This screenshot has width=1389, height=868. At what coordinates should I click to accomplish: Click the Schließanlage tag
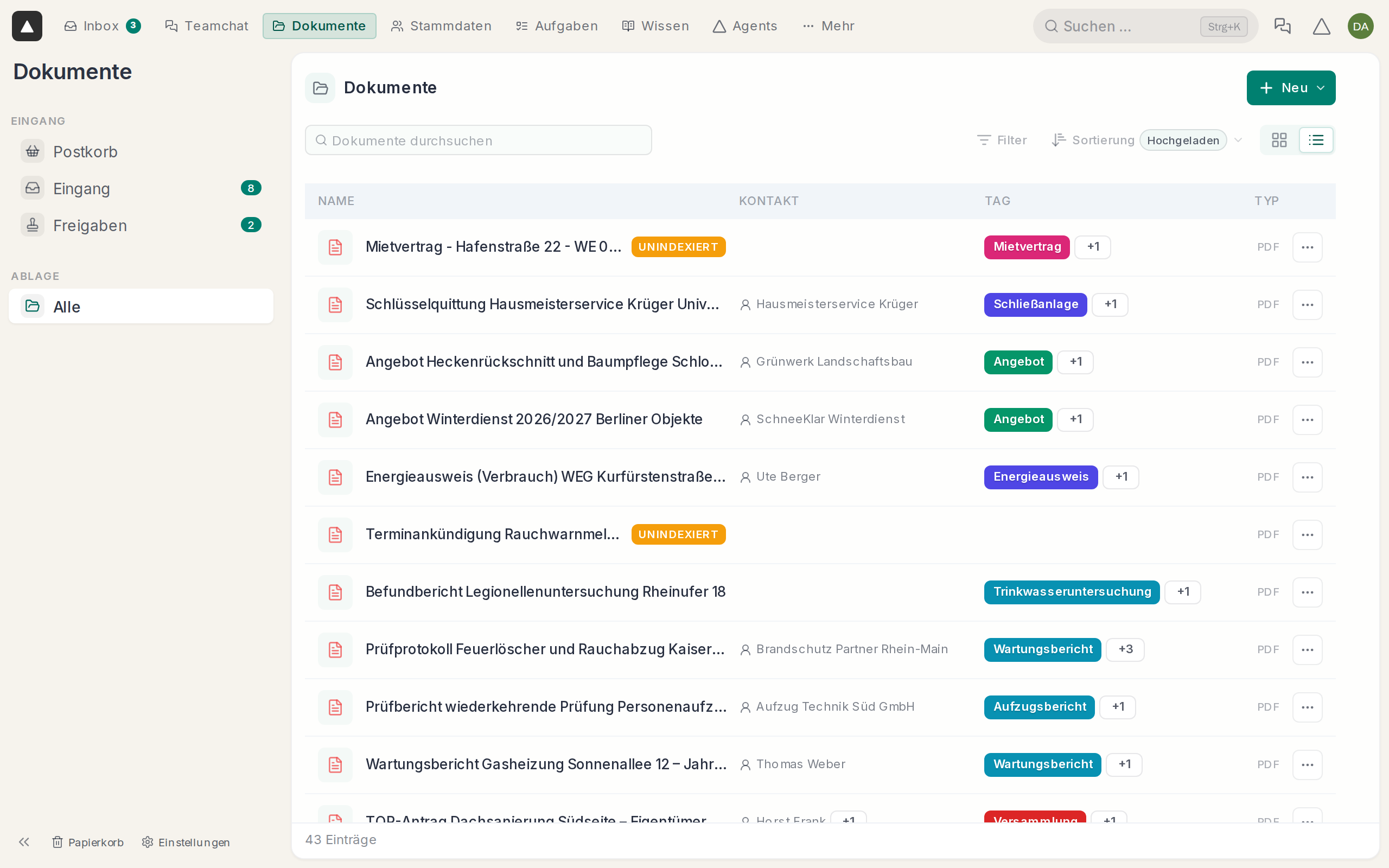pos(1035,304)
